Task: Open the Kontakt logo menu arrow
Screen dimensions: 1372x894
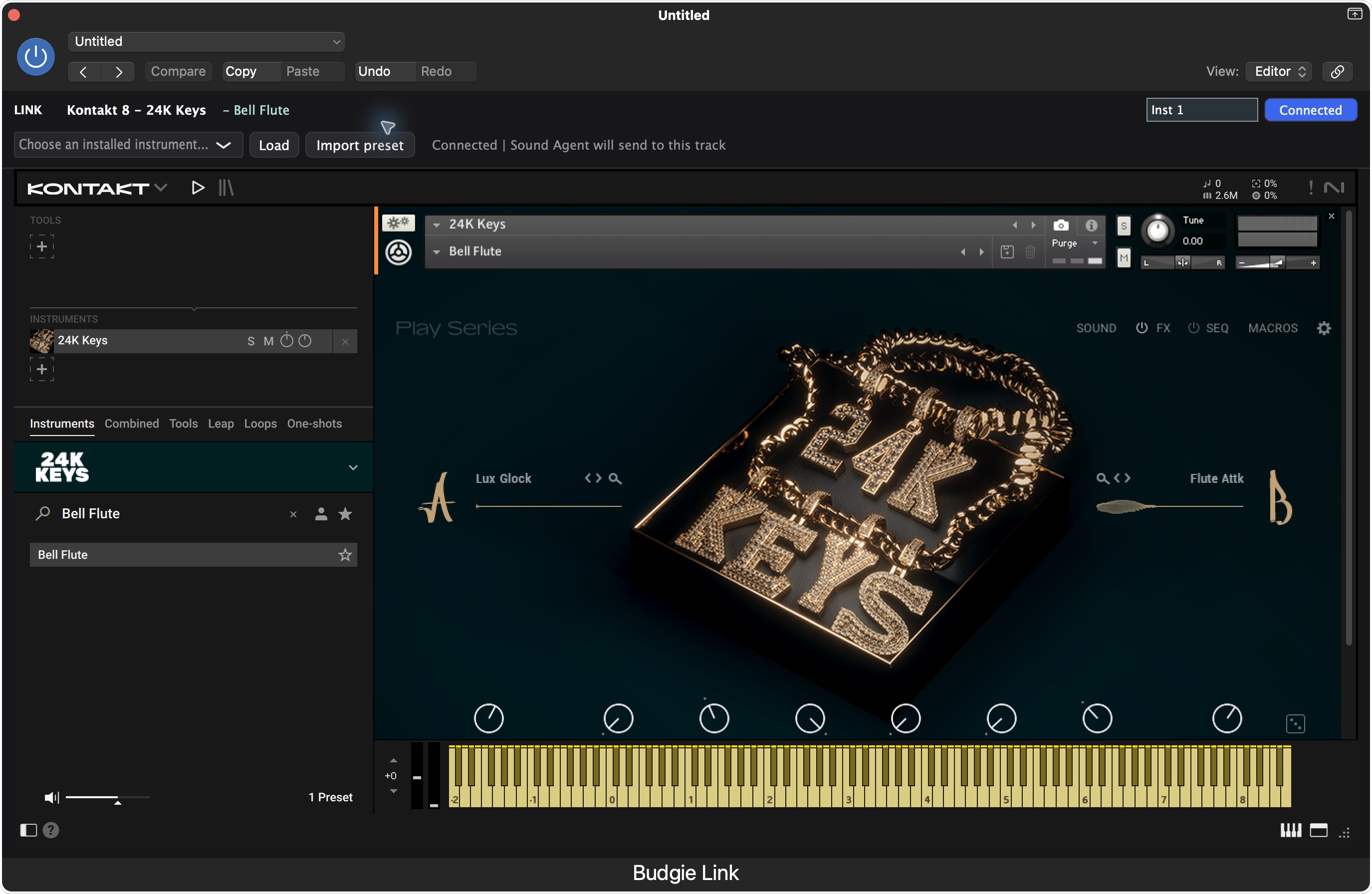Action: point(161,188)
